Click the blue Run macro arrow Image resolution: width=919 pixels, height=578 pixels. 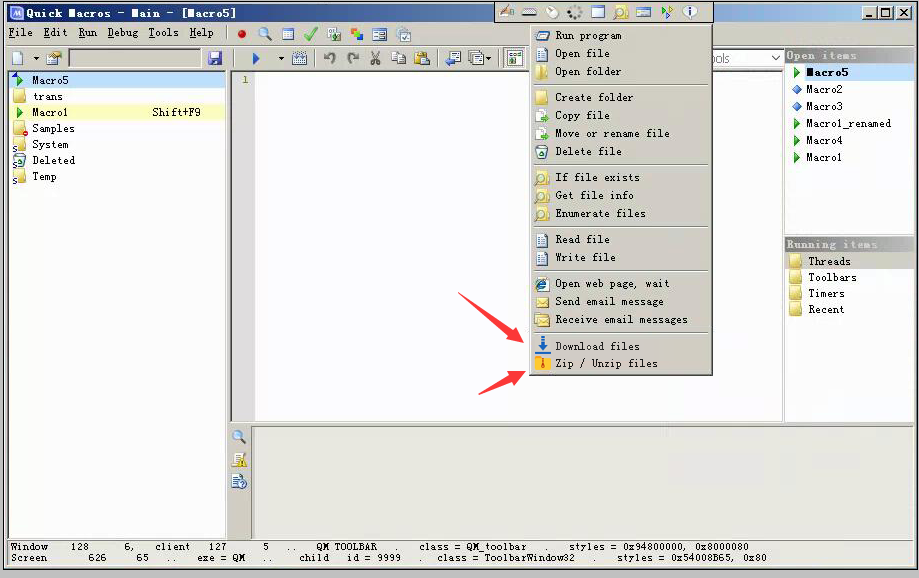pos(256,59)
